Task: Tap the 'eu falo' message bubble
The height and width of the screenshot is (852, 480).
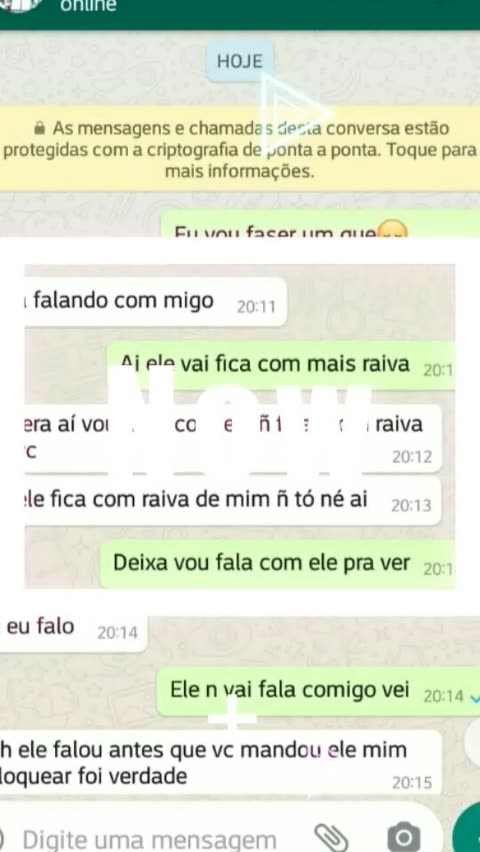Action: point(73,629)
